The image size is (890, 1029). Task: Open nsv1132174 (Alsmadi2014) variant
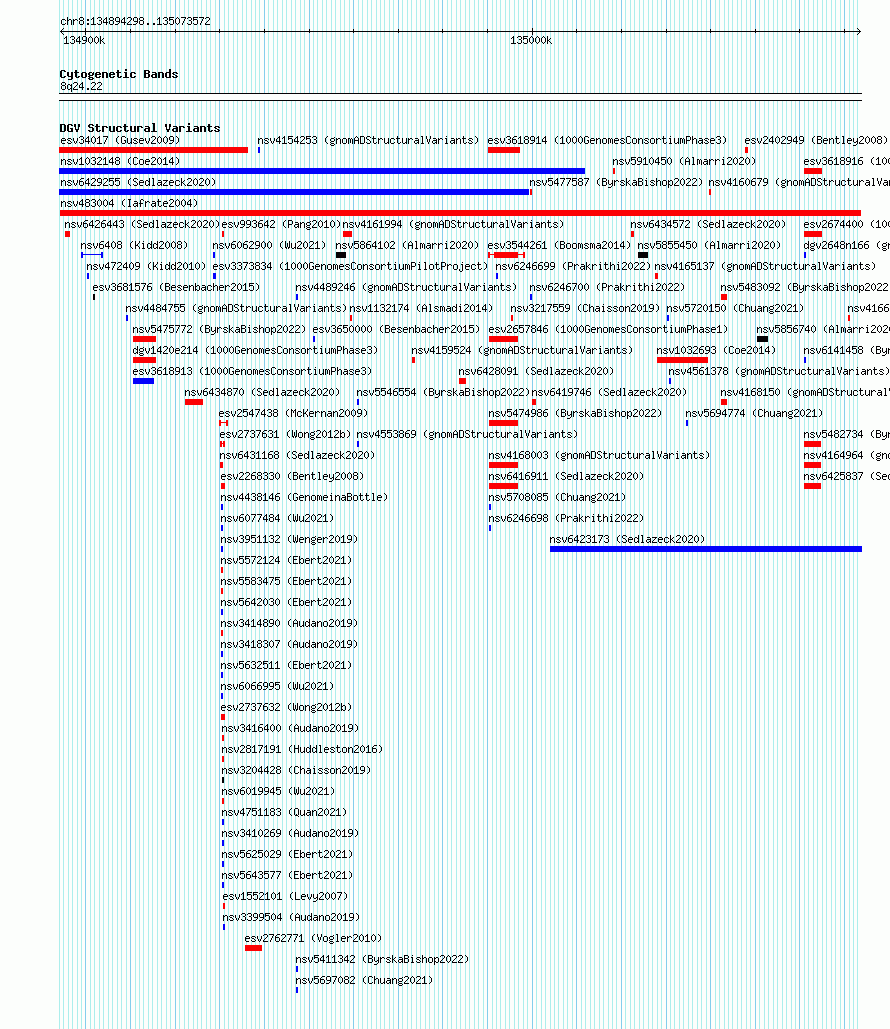point(421,308)
